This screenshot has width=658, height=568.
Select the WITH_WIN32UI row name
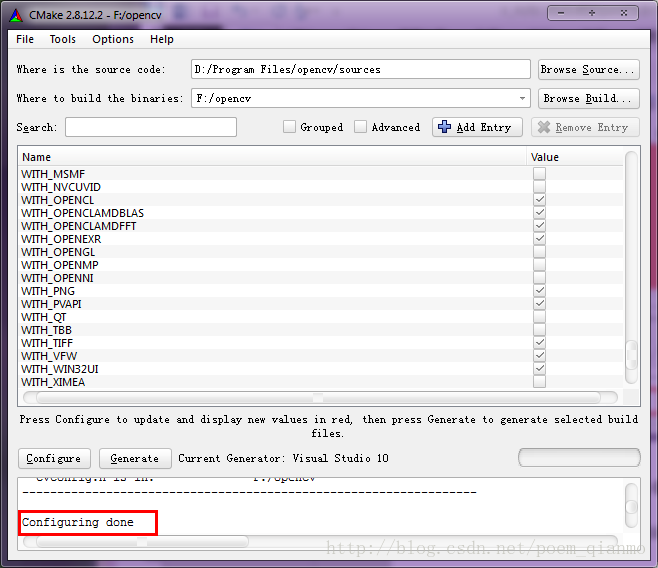pyautogui.click(x=60, y=369)
